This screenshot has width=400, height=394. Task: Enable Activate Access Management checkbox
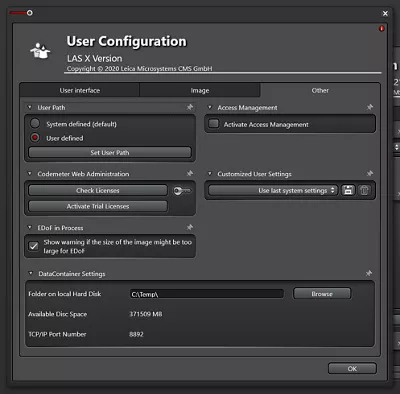213,124
